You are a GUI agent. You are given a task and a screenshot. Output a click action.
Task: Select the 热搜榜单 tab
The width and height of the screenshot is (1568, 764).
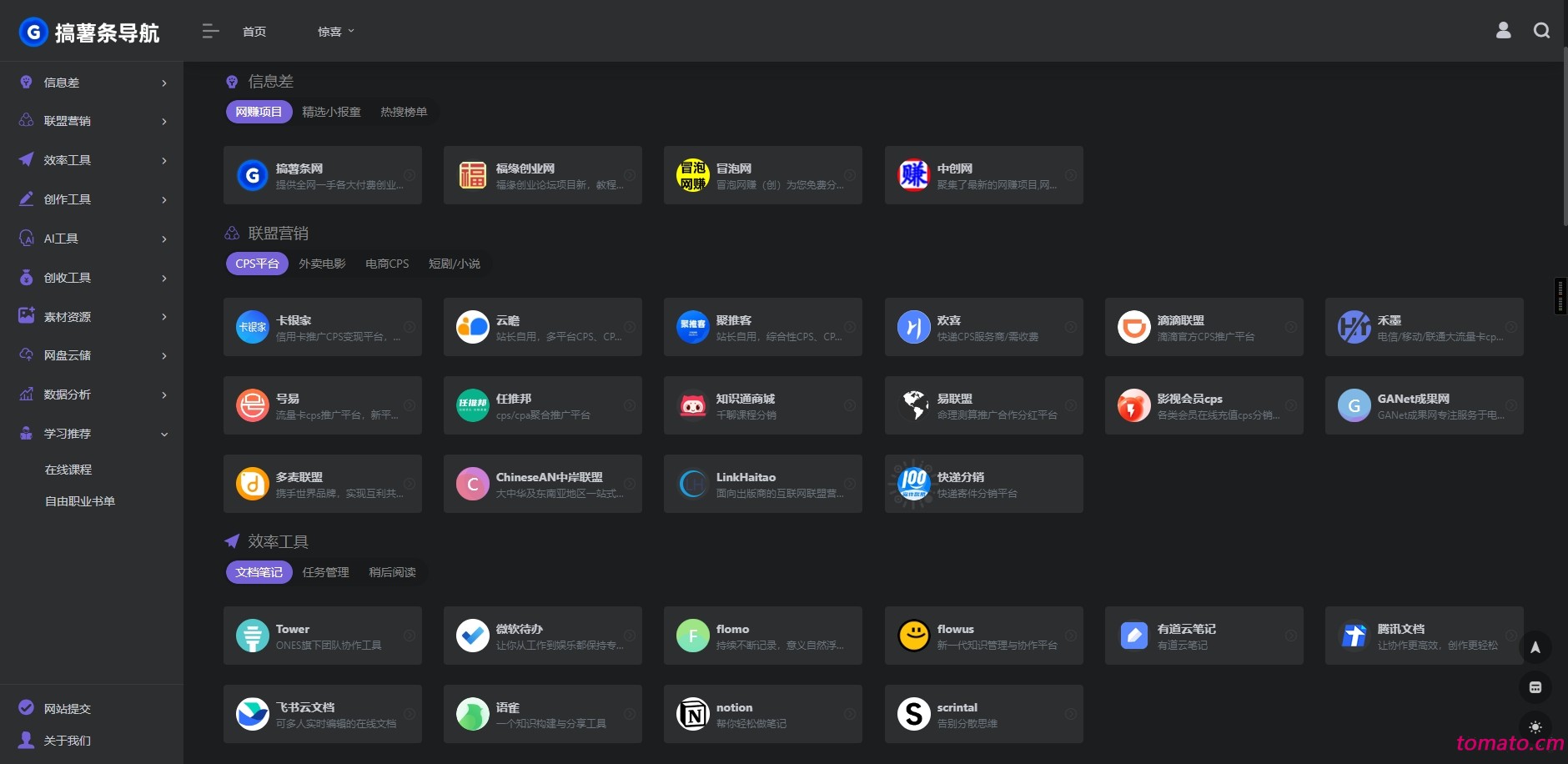tap(404, 112)
